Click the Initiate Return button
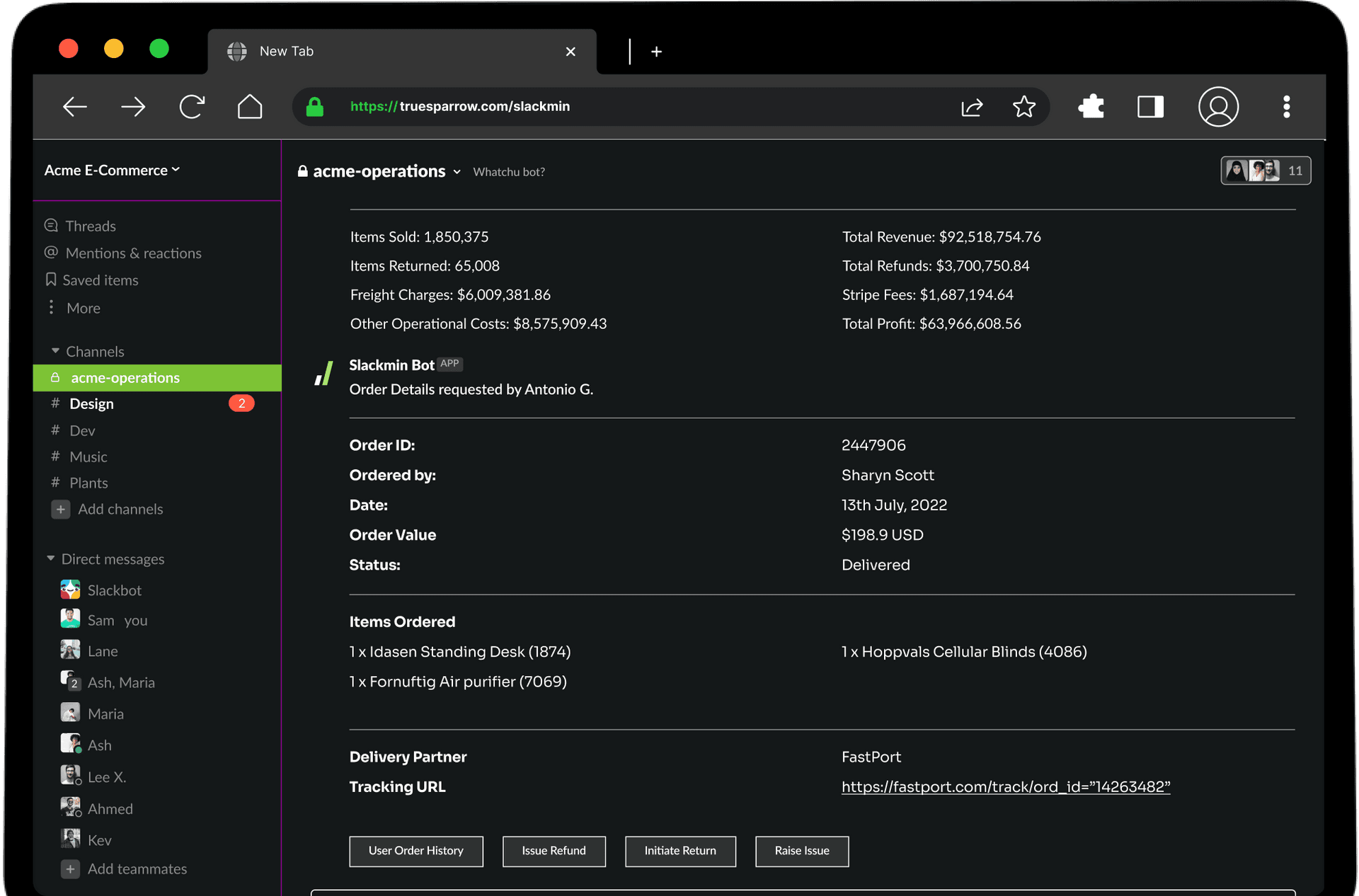Screen dimensions: 1359x896 point(680,851)
